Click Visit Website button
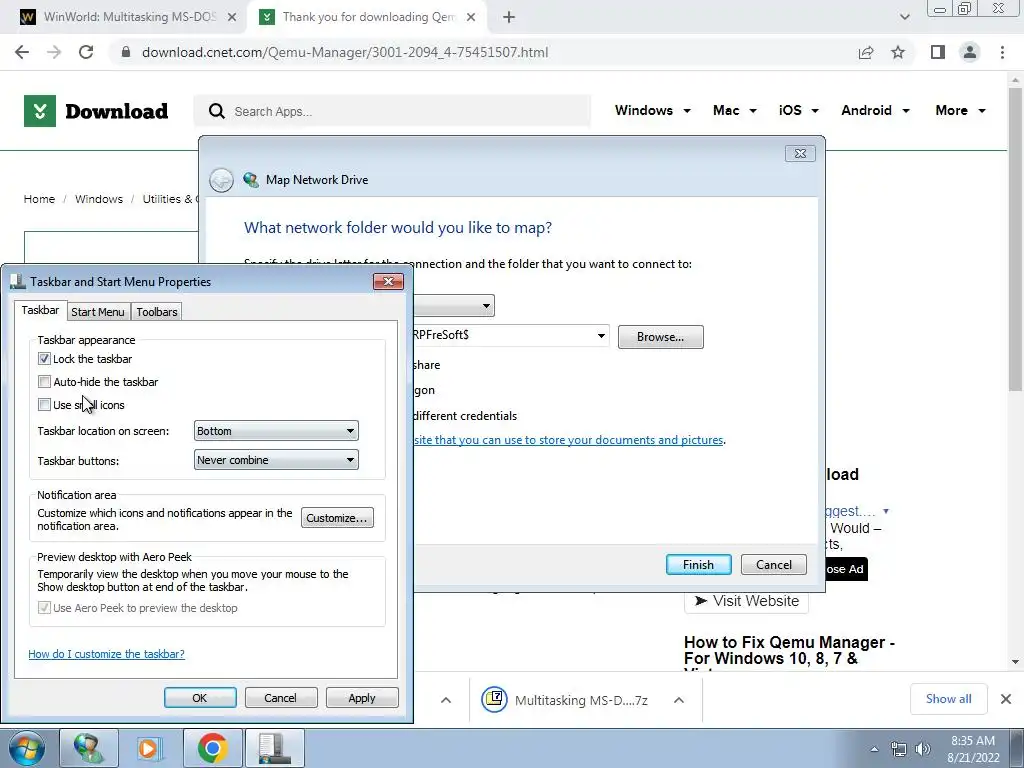The image size is (1024, 768). click(x=746, y=601)
